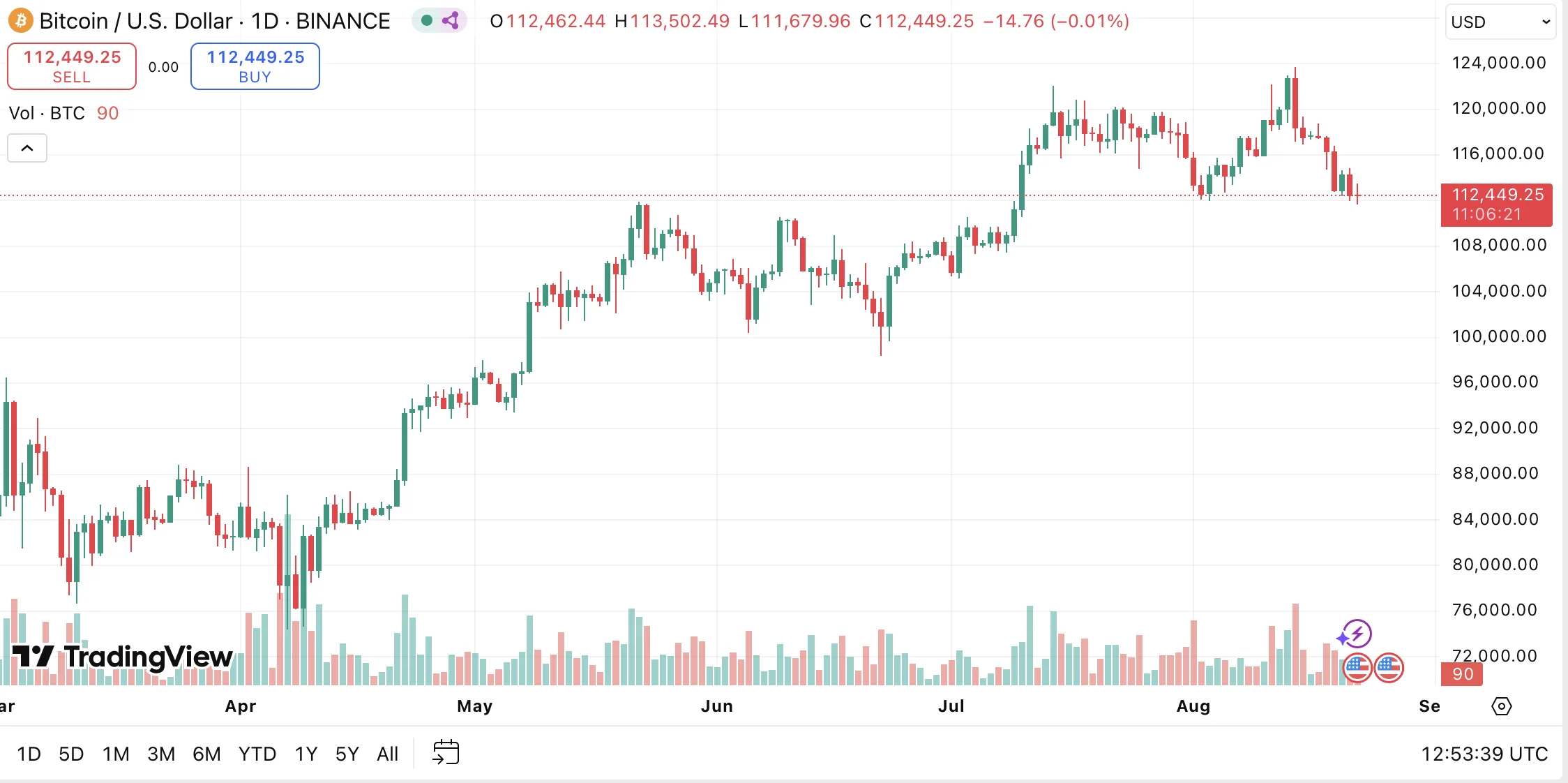Switch to the YTD timeframe tab
This screenshot has height=783, width=1568.
[x=258, y=754]
